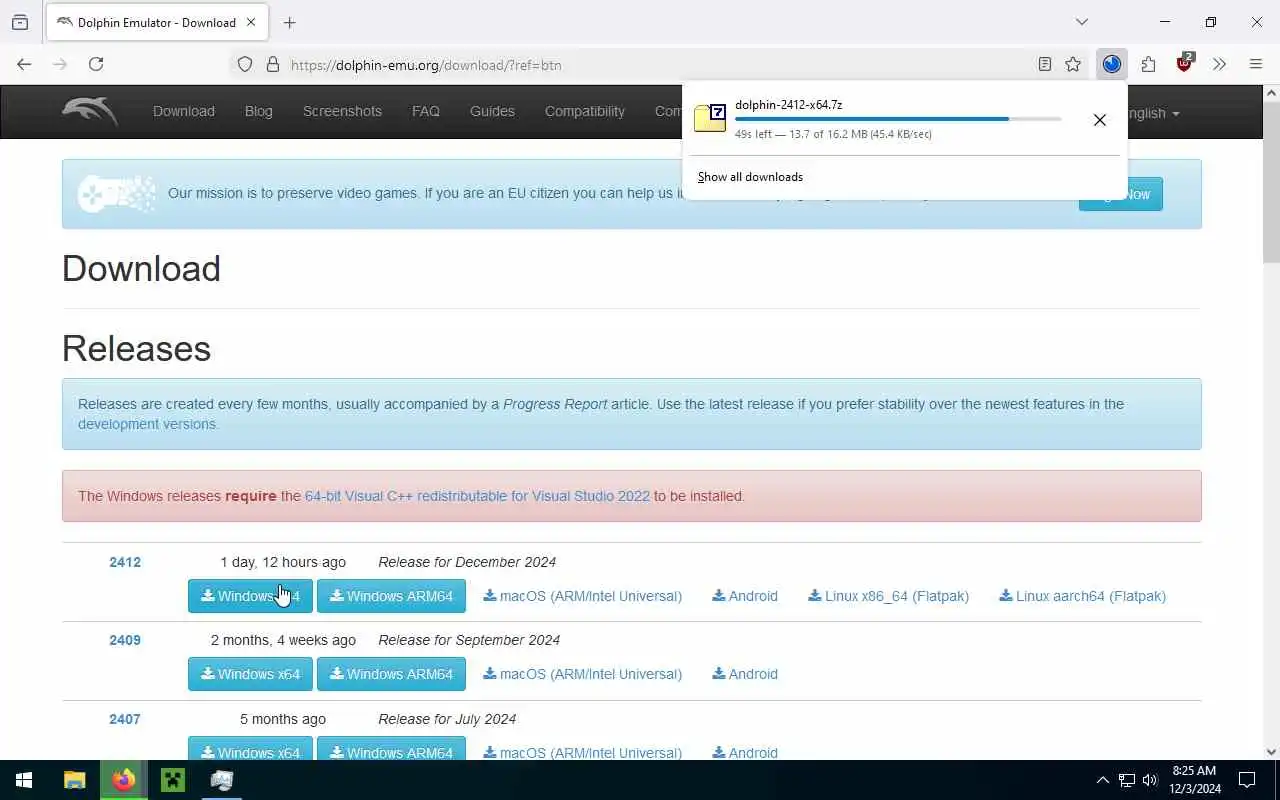Download 2409 Android build
Viewport: 1280px width, 800px height.
(x=745, y=674)
